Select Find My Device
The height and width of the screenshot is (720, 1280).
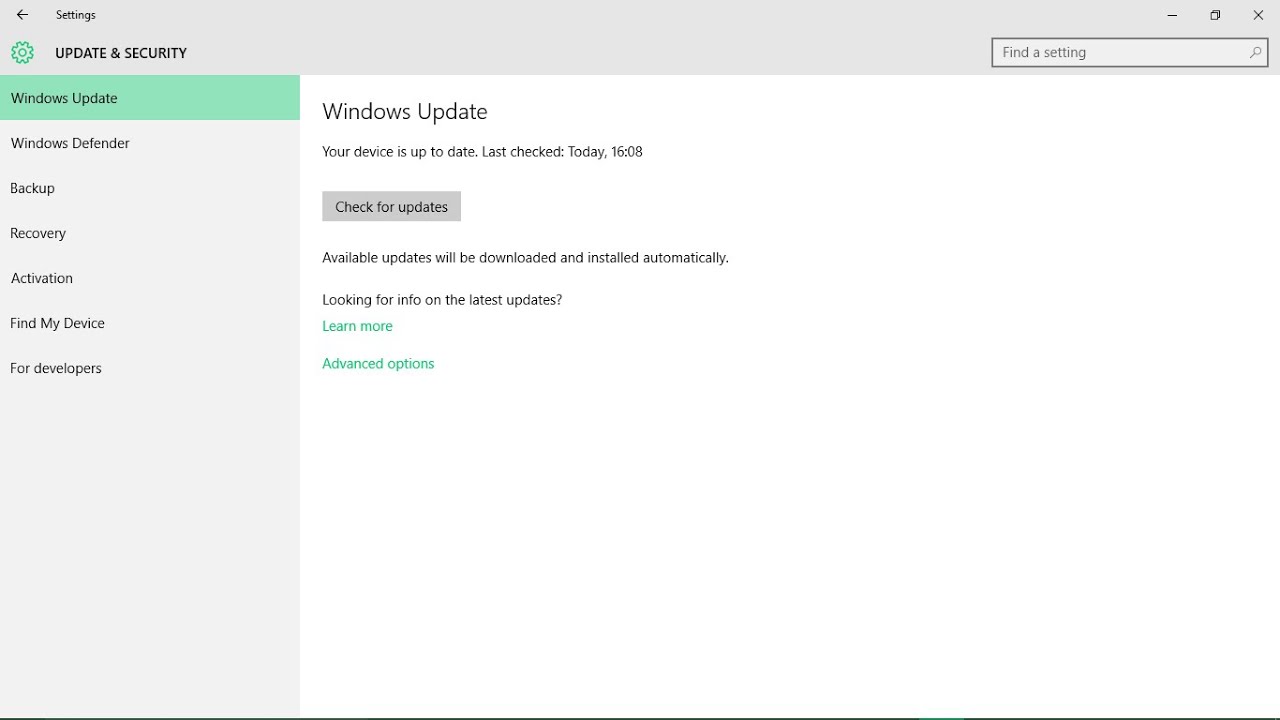pyautogui.click(x=150, y=323)
